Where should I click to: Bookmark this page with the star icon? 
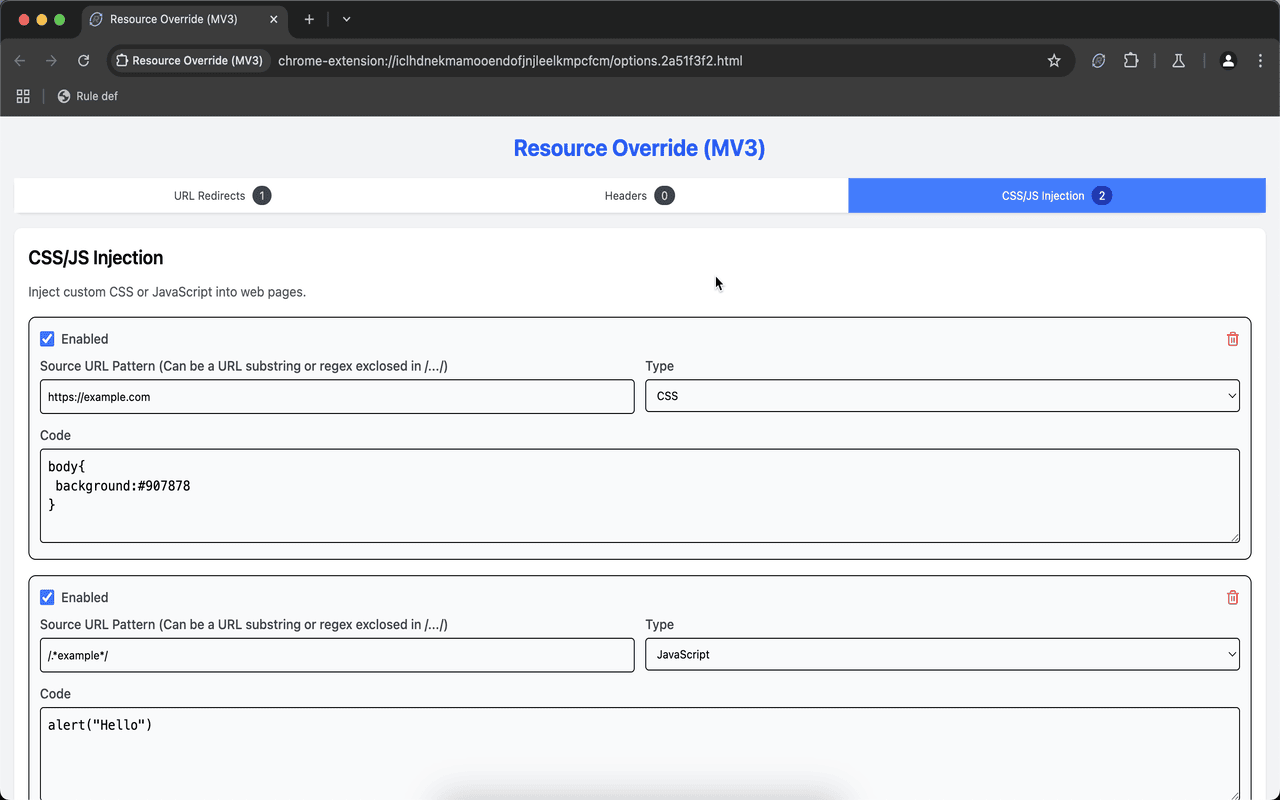[1054, 60]
